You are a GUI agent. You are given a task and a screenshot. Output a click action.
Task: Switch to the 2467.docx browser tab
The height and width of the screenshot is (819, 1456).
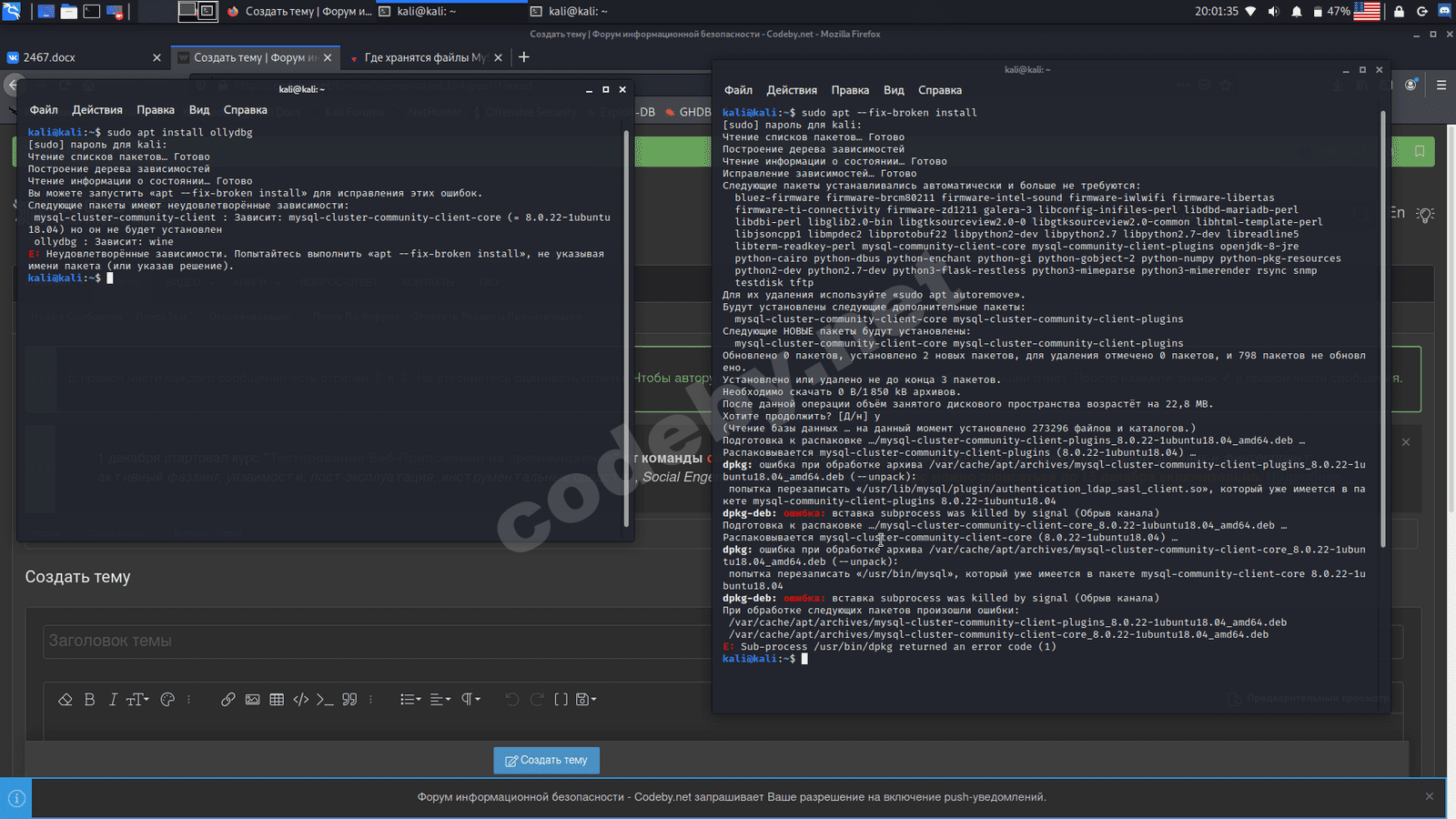[x=82, y=57]
